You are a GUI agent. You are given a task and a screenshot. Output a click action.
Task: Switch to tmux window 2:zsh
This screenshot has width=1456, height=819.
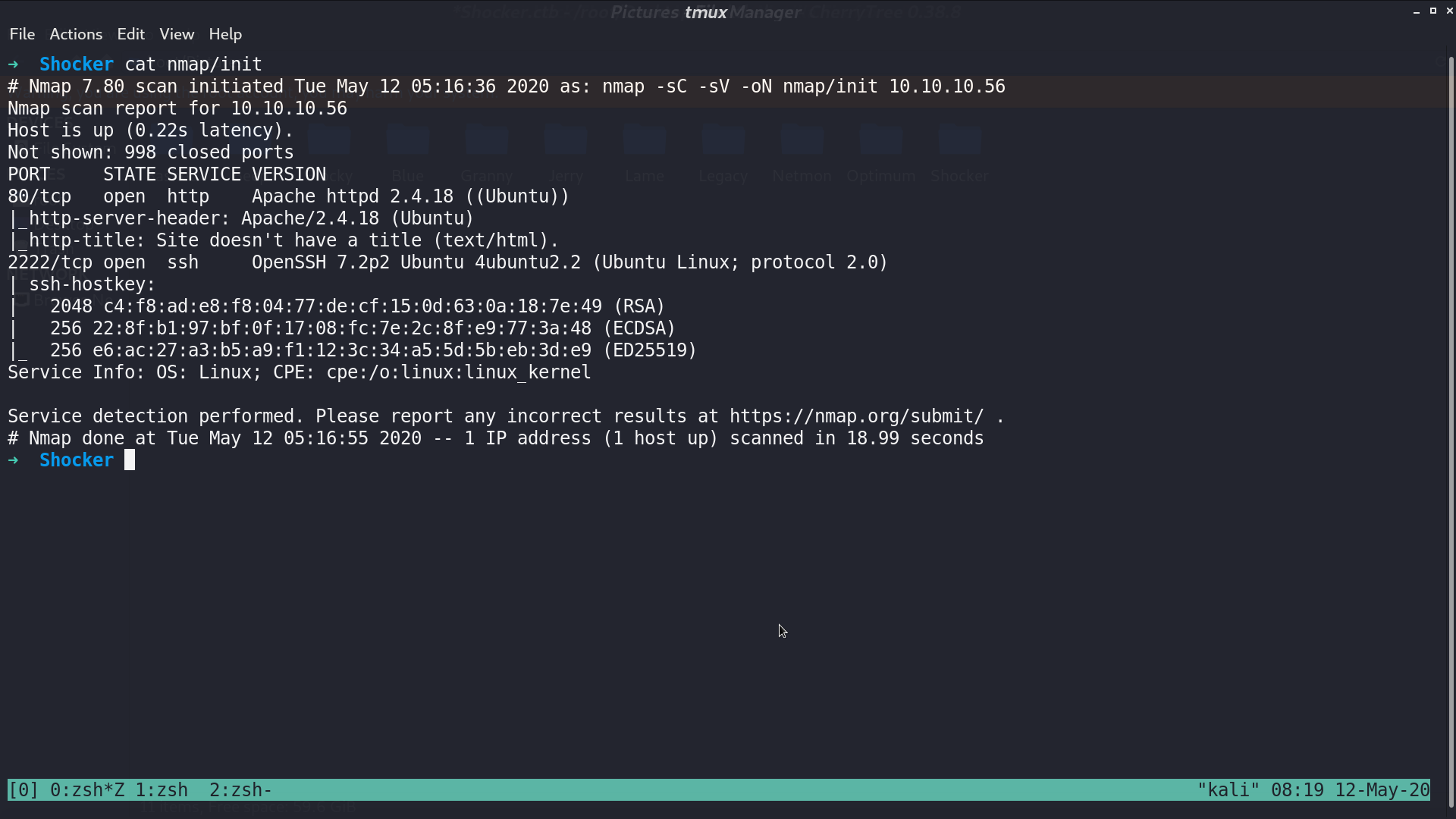(x=240, y=790)
